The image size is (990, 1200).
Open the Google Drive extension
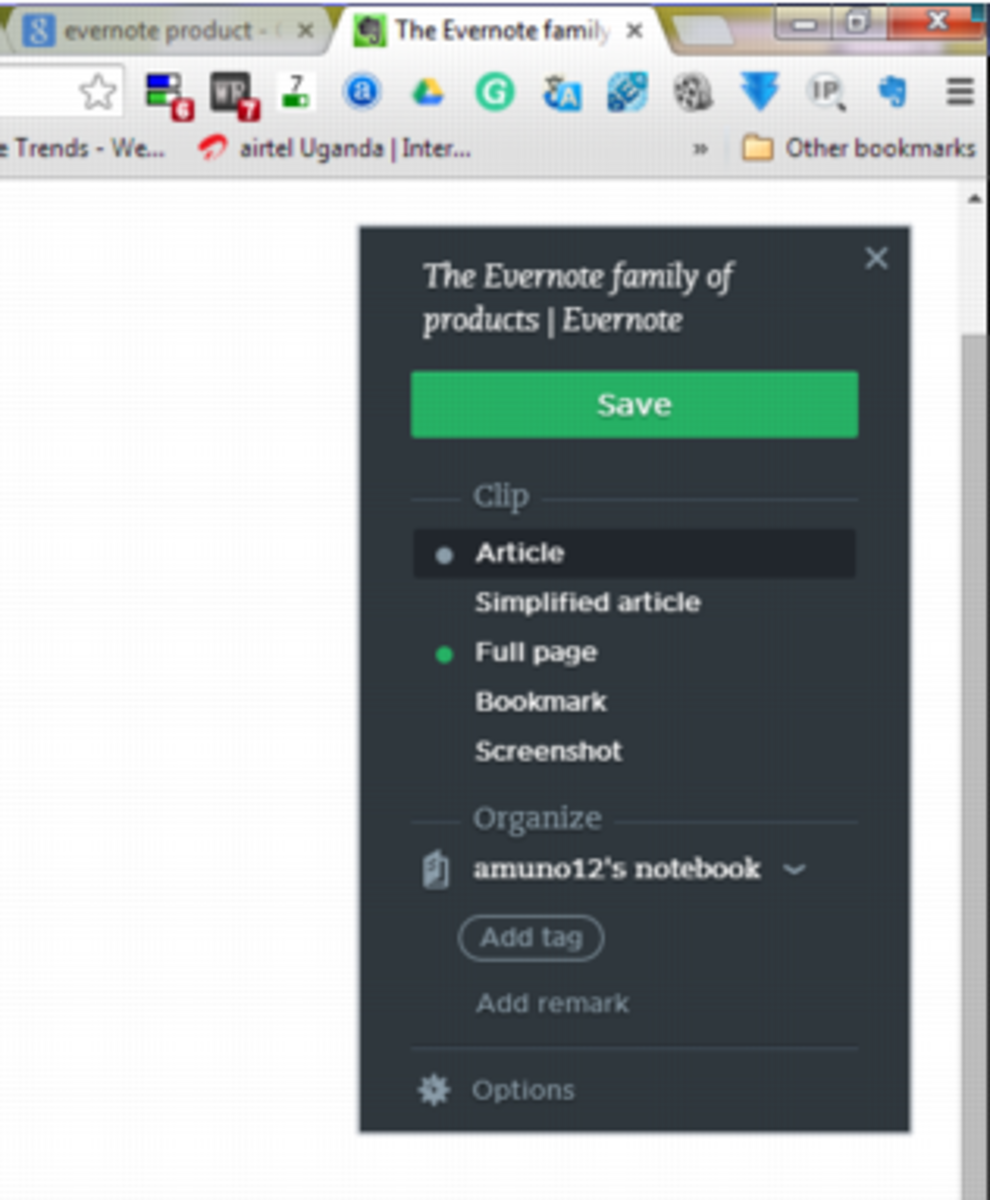429,92
